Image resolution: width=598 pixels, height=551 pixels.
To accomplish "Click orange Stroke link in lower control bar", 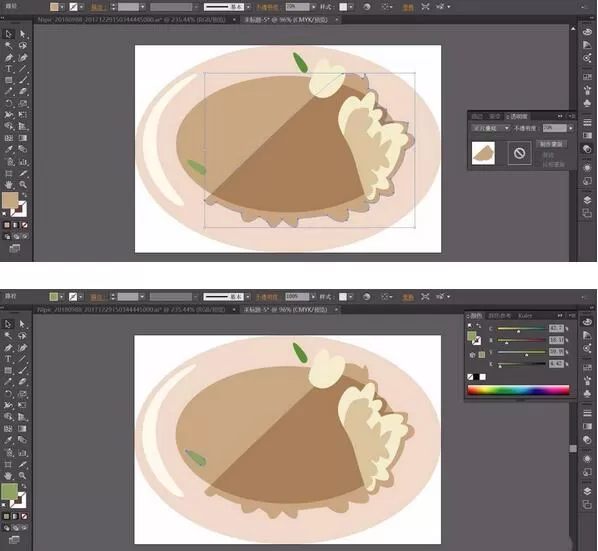I will (x=96, y=297).
